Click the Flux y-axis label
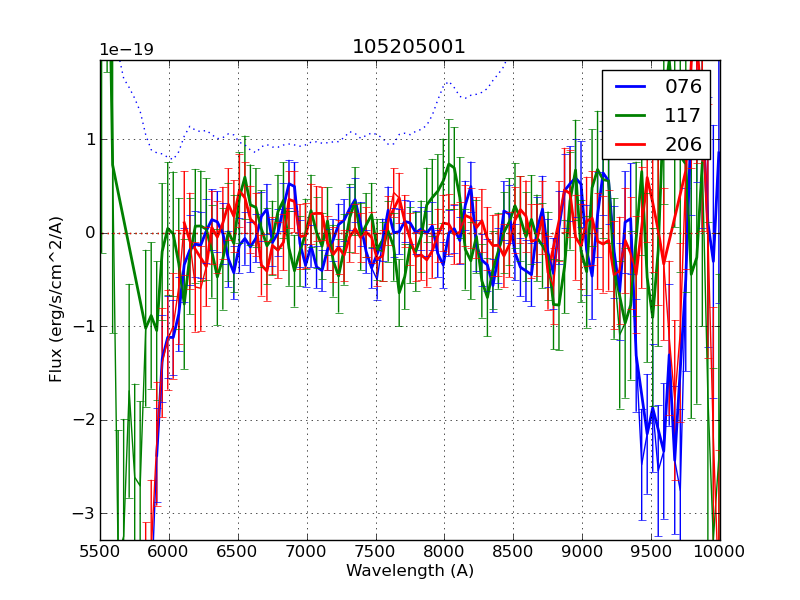Screen dimensions: 800x600 tap(56, 300)
